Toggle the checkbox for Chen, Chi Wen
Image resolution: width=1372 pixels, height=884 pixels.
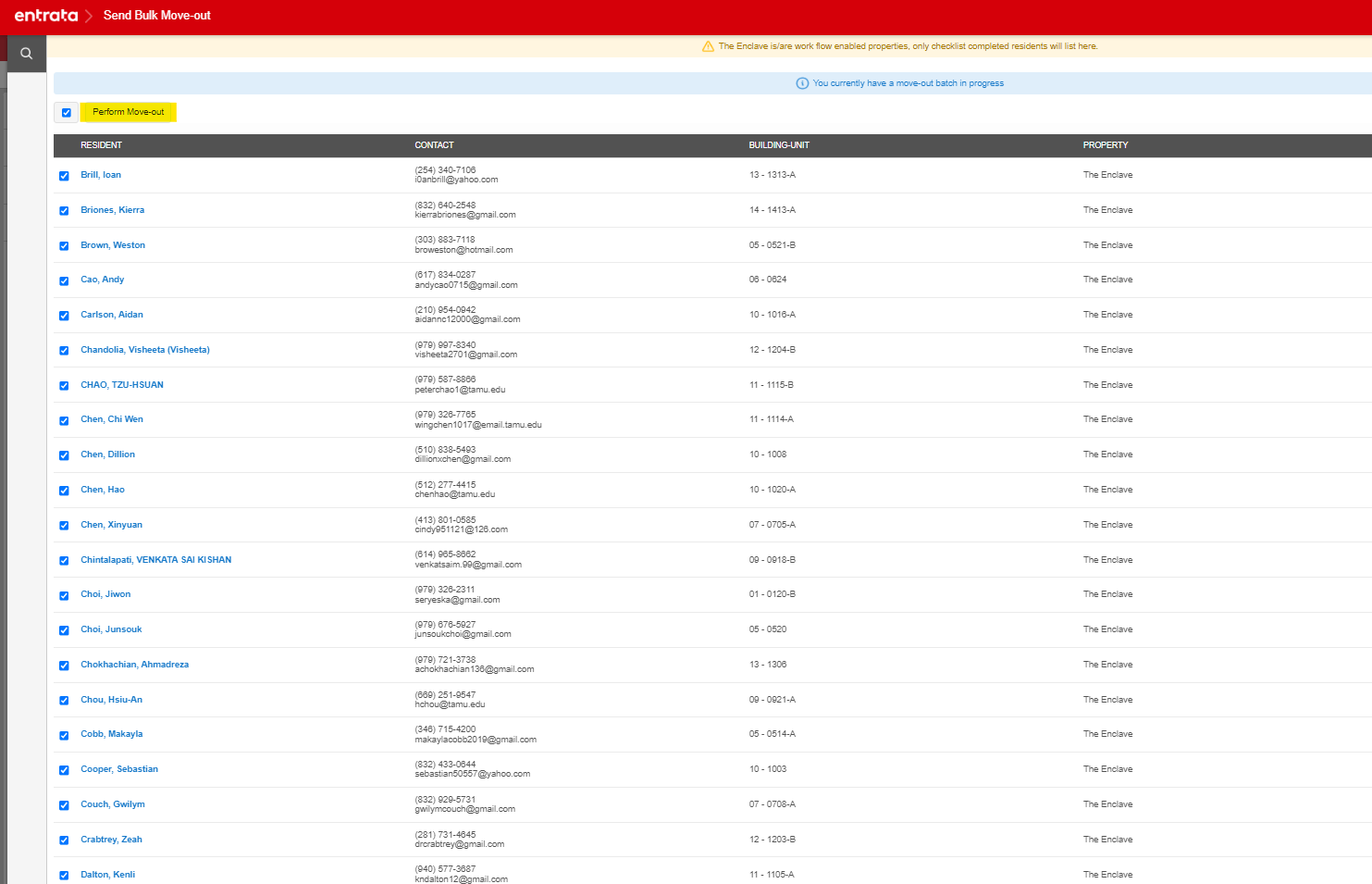point(64,420)
